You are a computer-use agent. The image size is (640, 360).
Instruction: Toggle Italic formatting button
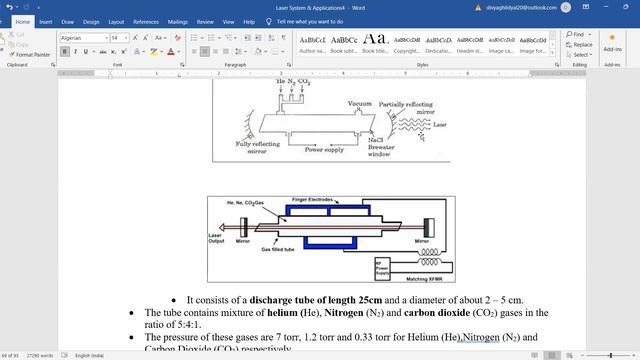(76, 52)
